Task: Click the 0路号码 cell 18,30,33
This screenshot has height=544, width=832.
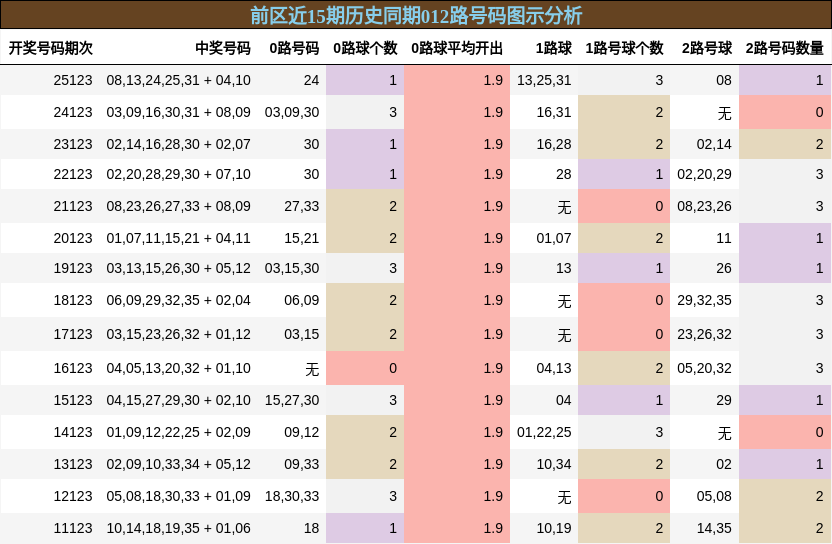Action: (x=292, y=496)
